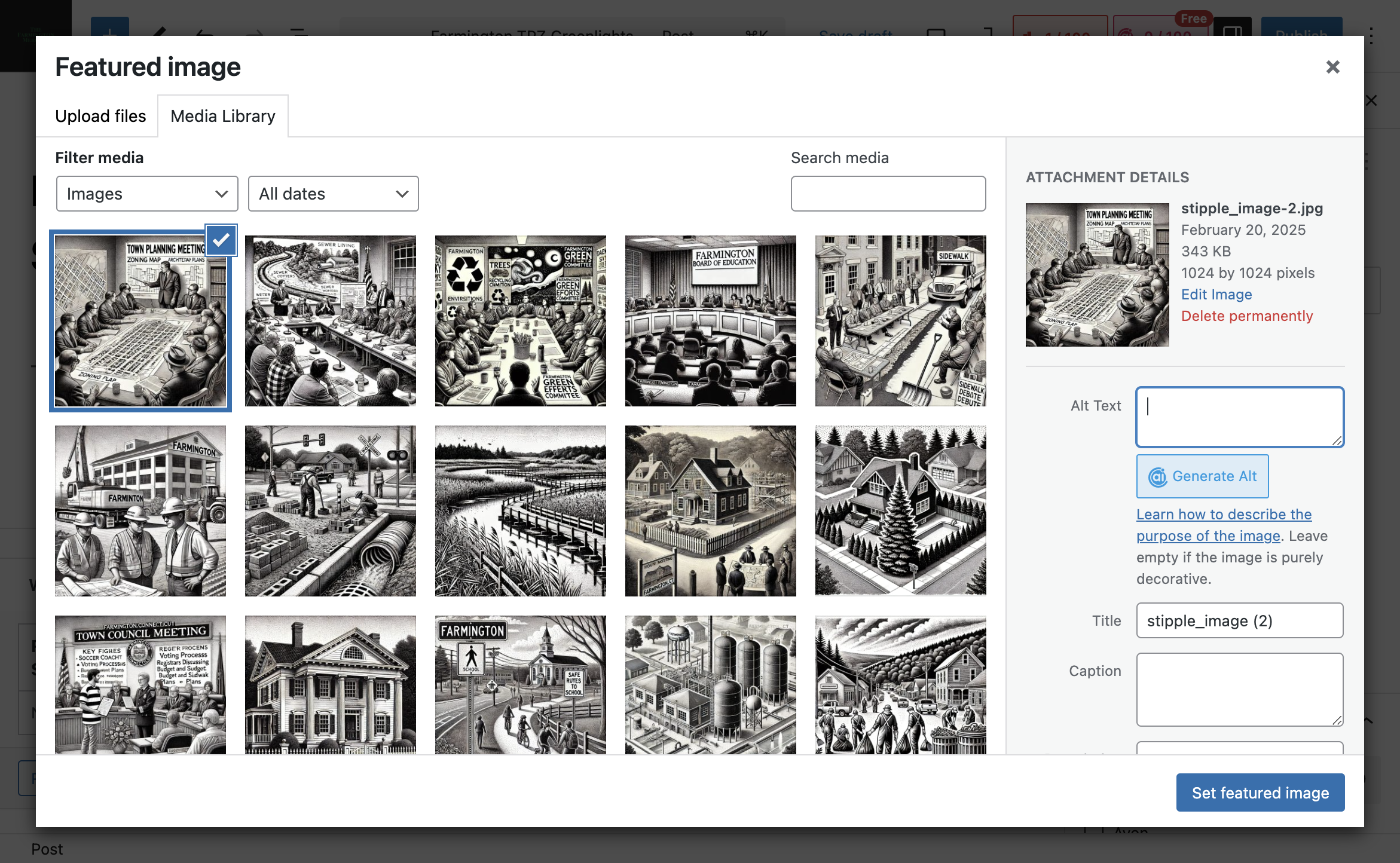Close the Featured image dialog

(x=1332, y=67)
